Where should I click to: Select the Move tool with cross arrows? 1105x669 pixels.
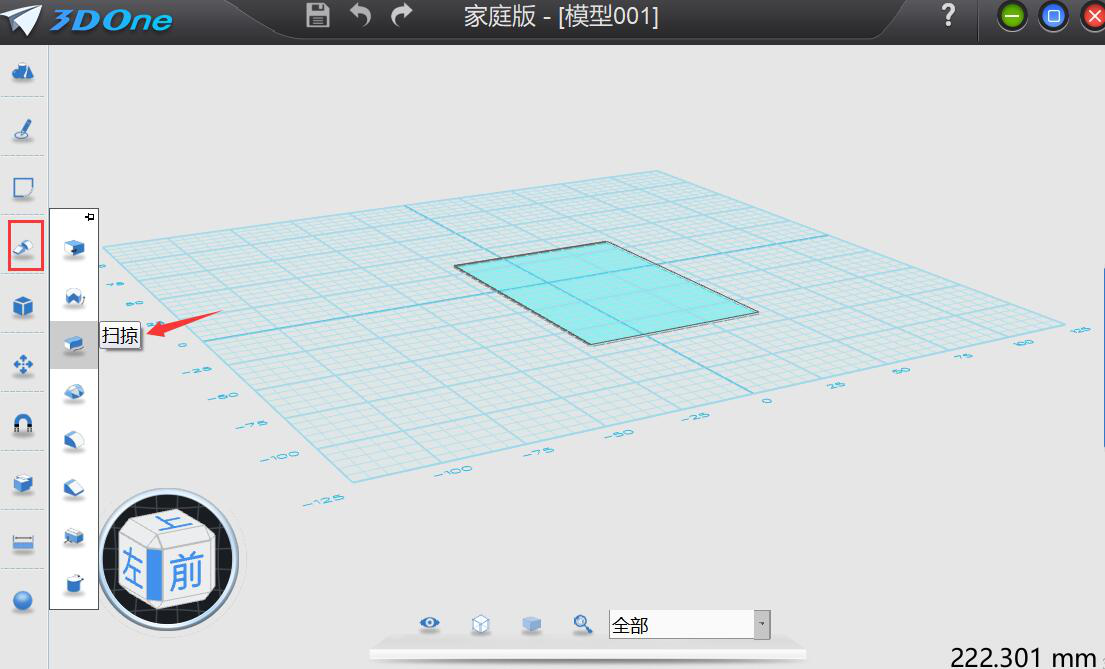pyautogui.click(x=23, y=365)
